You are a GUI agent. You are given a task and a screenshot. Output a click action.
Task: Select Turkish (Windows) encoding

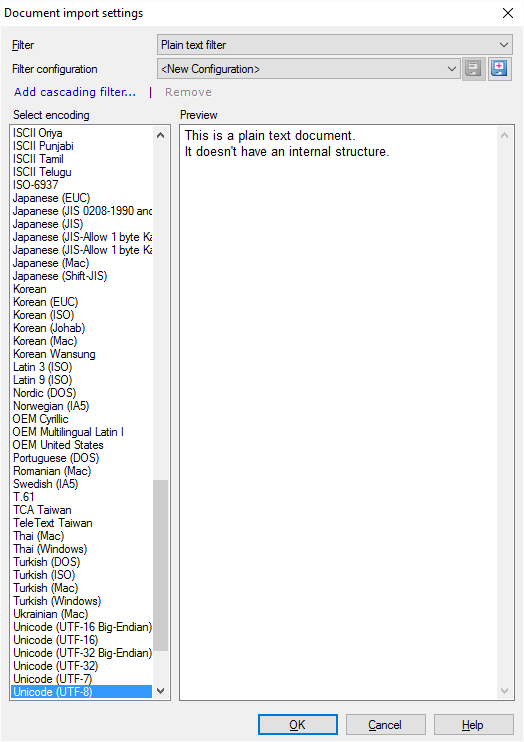[81, 601]
